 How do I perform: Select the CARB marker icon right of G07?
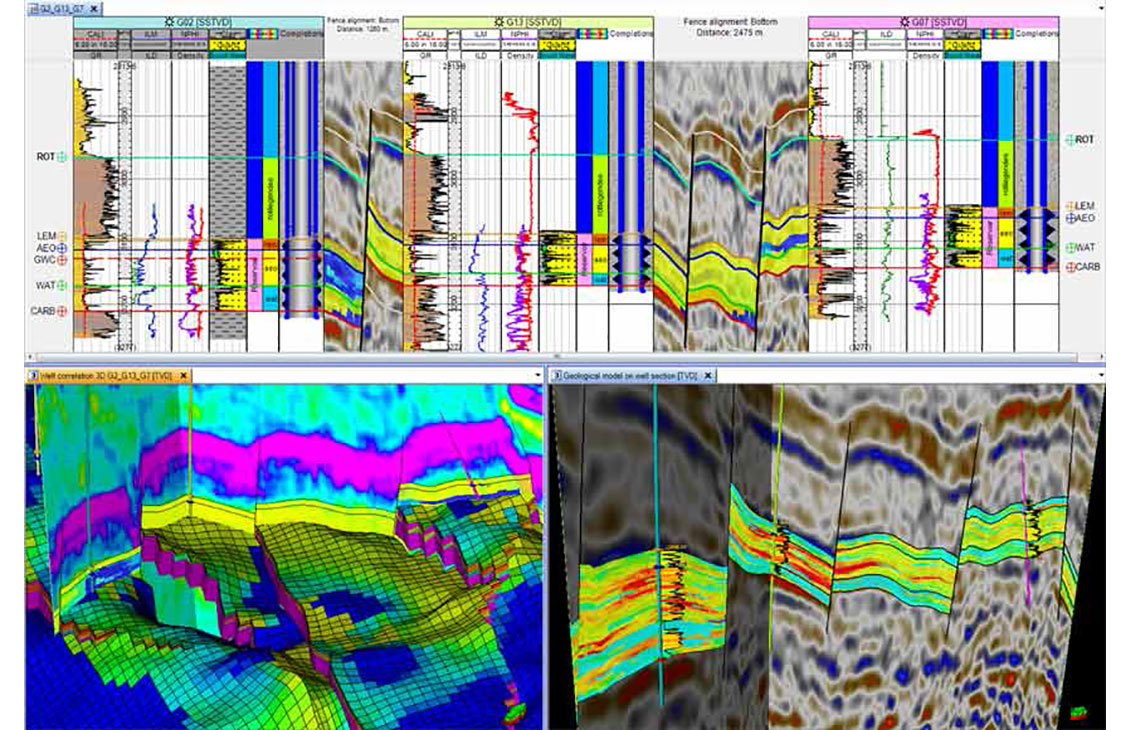(x=1070, y=267)
